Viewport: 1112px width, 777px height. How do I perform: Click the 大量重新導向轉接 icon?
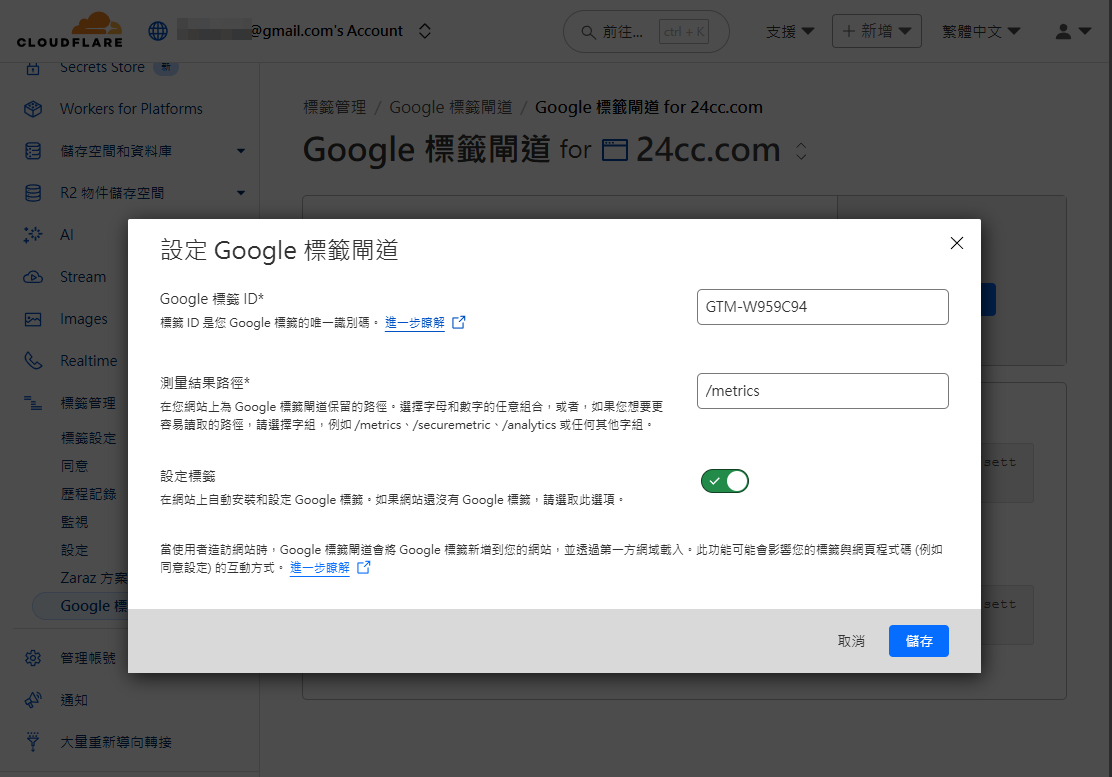click(x=33, y=742)
